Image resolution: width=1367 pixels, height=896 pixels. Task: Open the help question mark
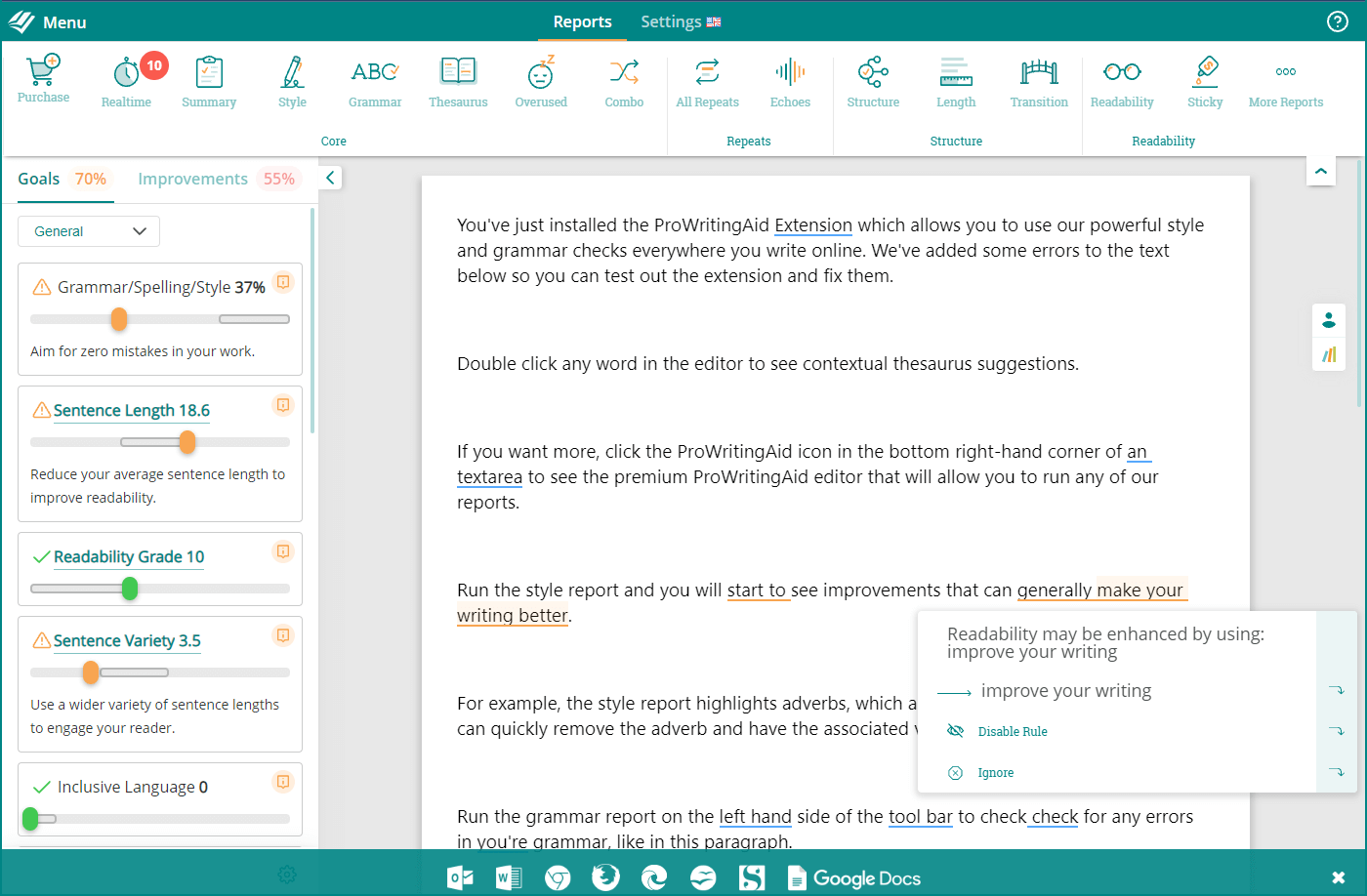click(1338, 21)
